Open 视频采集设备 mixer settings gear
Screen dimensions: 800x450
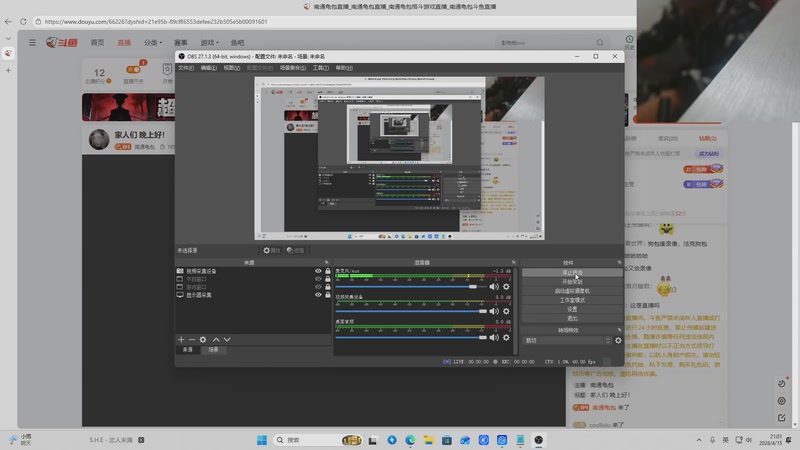coord(506,311)
